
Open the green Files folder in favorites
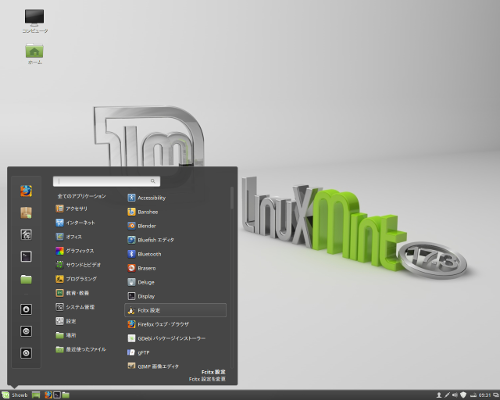tap(26, 279)
